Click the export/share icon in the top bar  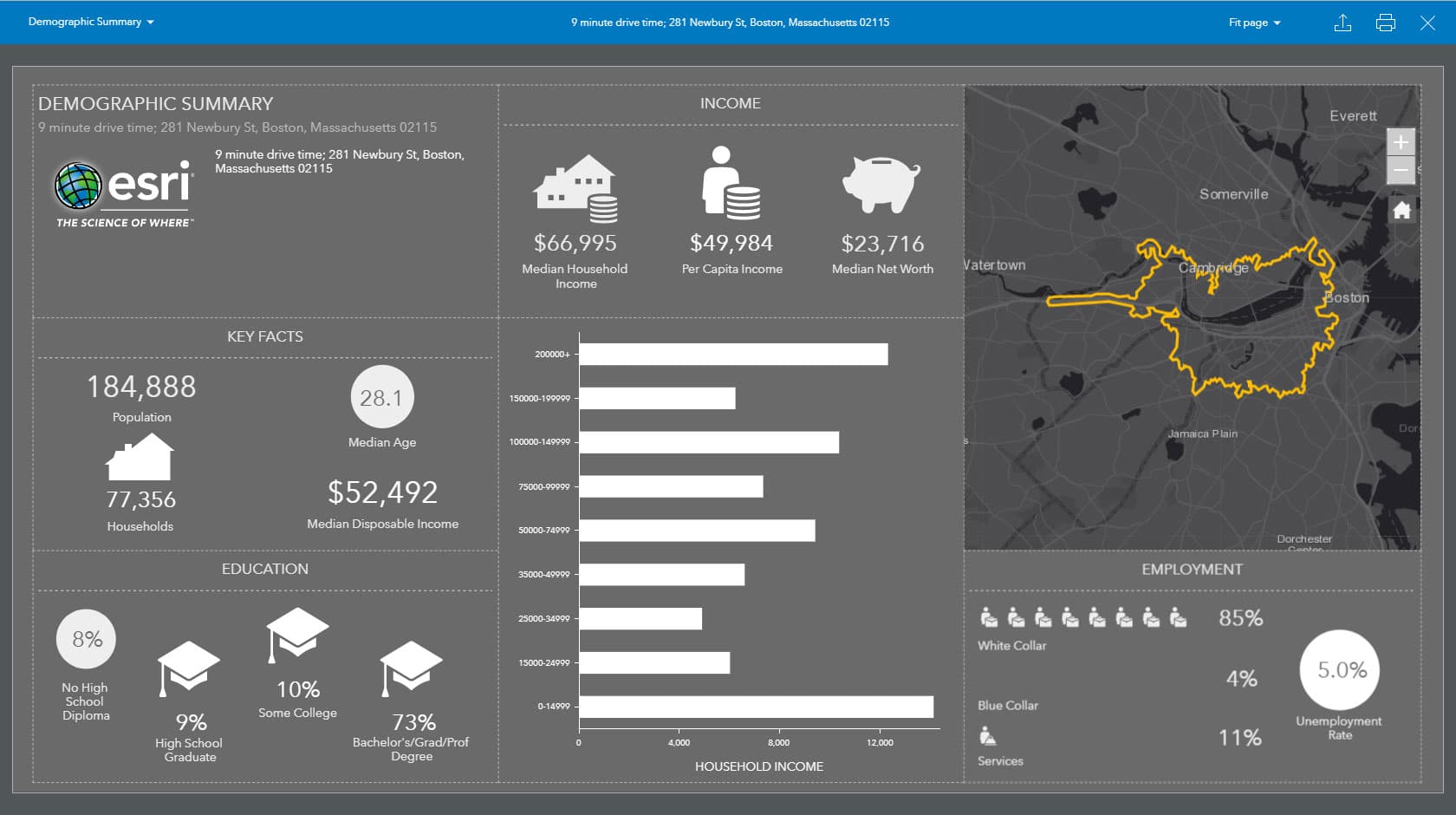1342,23
